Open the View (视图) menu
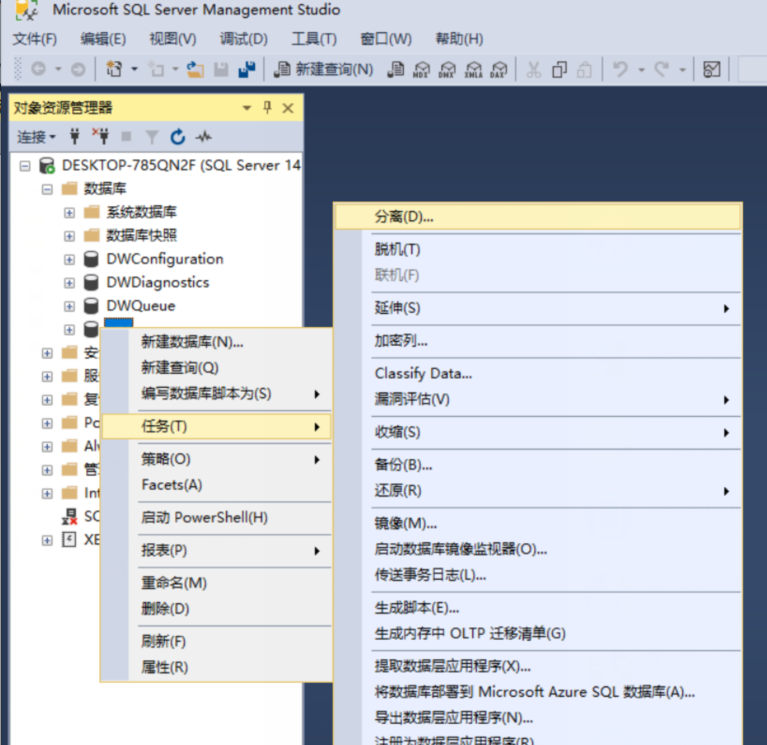 (173, 39)
